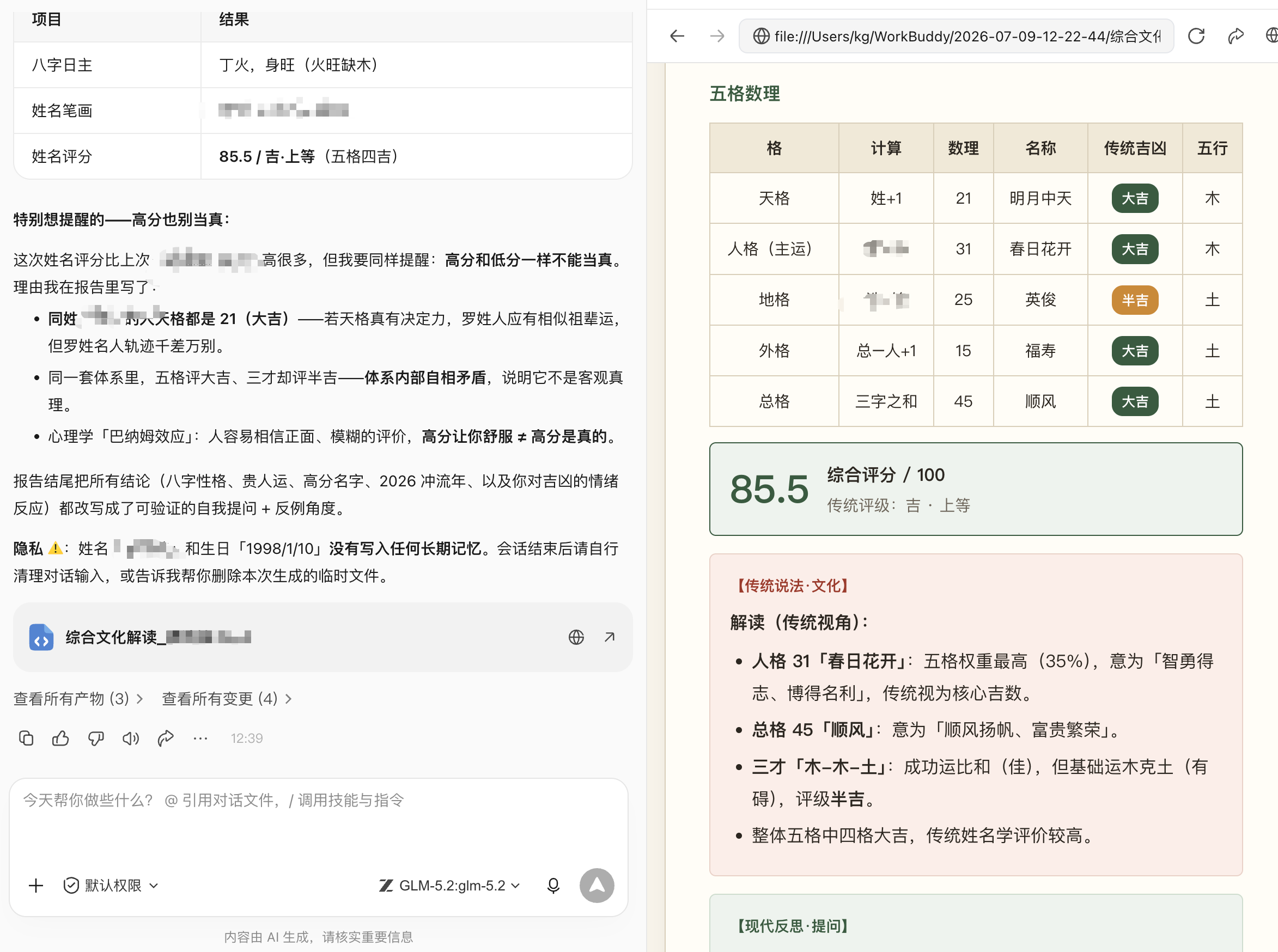The width and height of the screenshot is (1278, 952).
Task: Click the 总一人+1 calculation cell
Action: 885,350
